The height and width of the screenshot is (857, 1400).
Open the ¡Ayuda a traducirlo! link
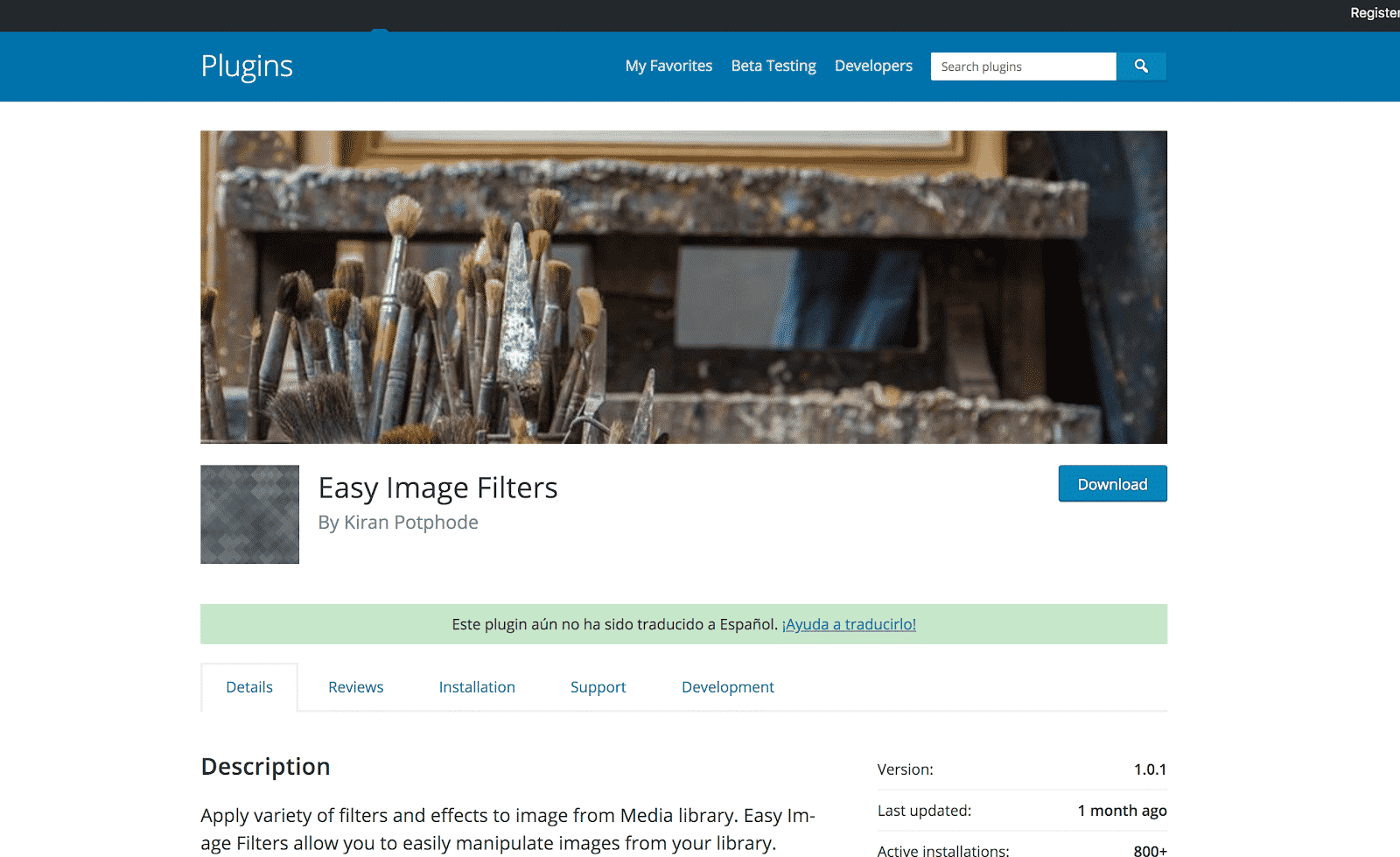[849, 624]
